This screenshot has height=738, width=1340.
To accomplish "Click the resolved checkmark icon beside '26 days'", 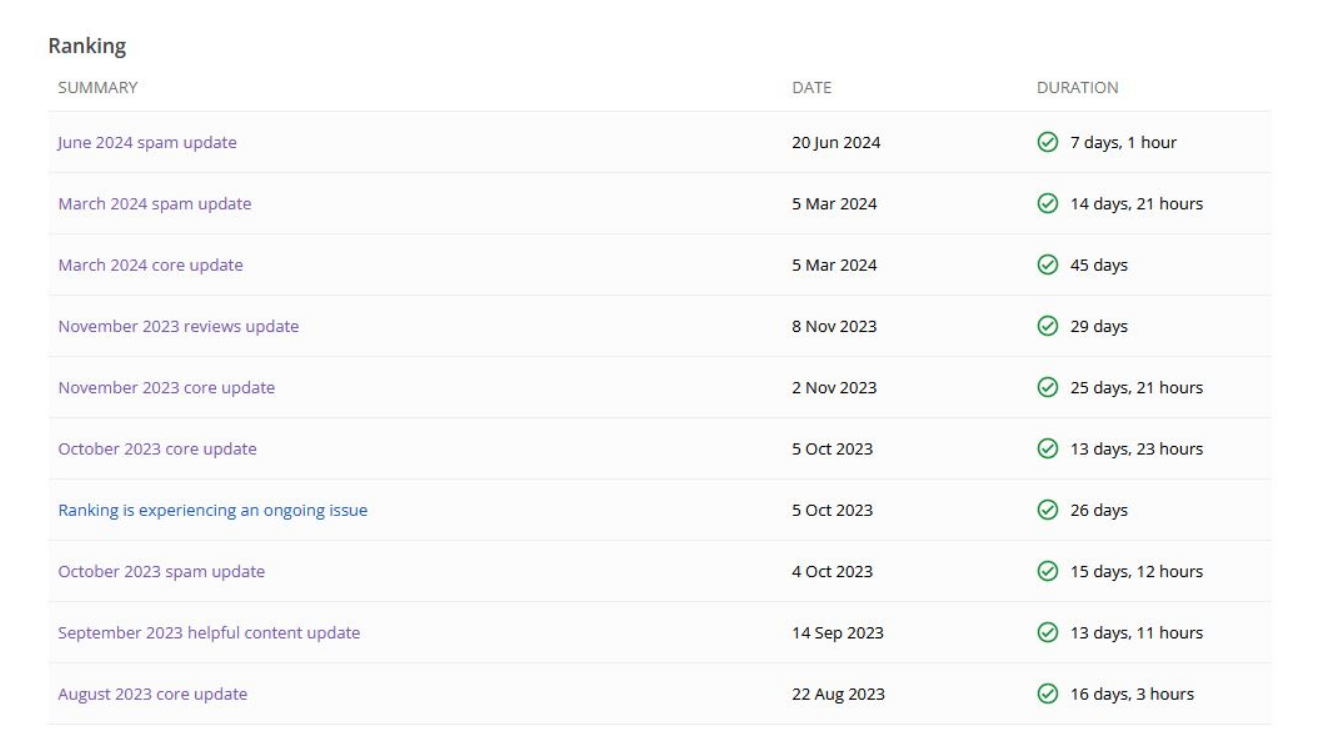I will point(1048,510).
